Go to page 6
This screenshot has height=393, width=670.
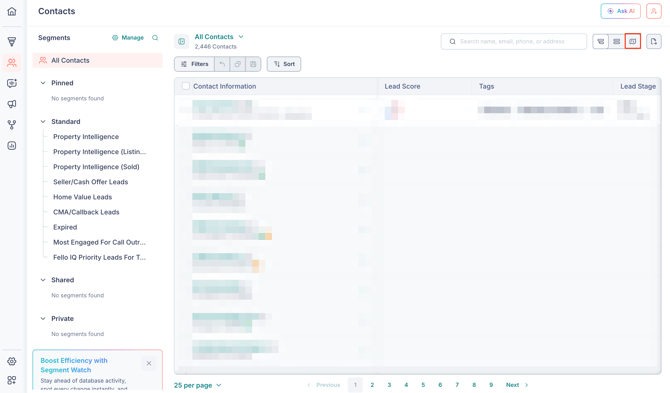(x=440, y=385)
